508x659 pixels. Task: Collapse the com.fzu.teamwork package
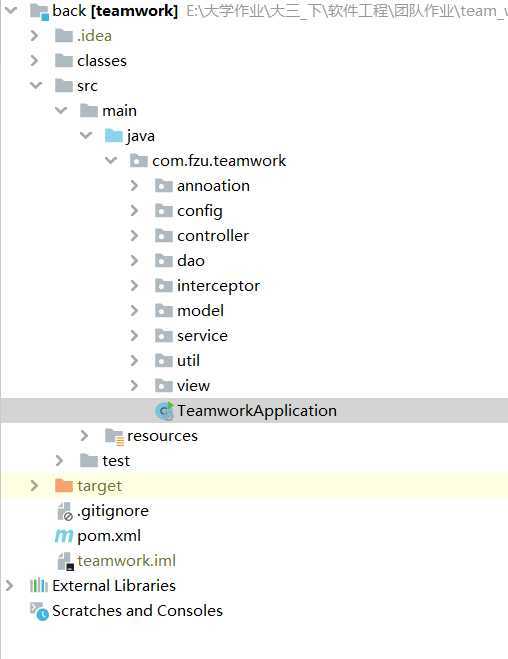[x=111, y=161]
